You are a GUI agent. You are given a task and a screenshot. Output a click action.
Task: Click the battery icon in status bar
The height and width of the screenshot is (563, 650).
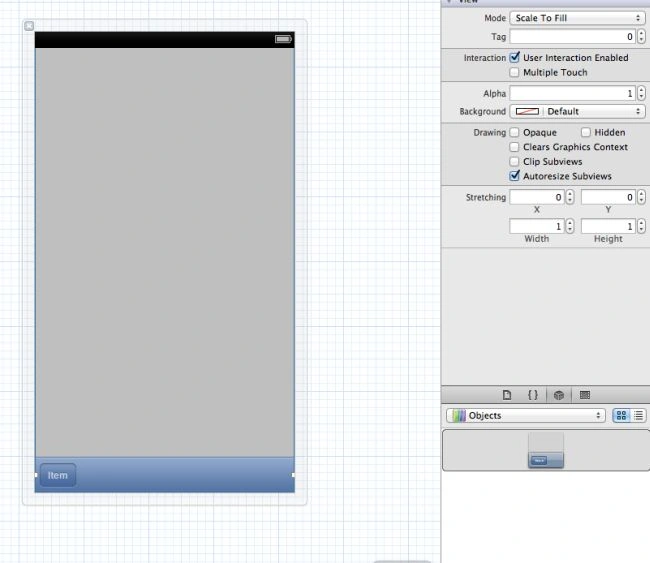pyautogui.click(x=284, y=39)
